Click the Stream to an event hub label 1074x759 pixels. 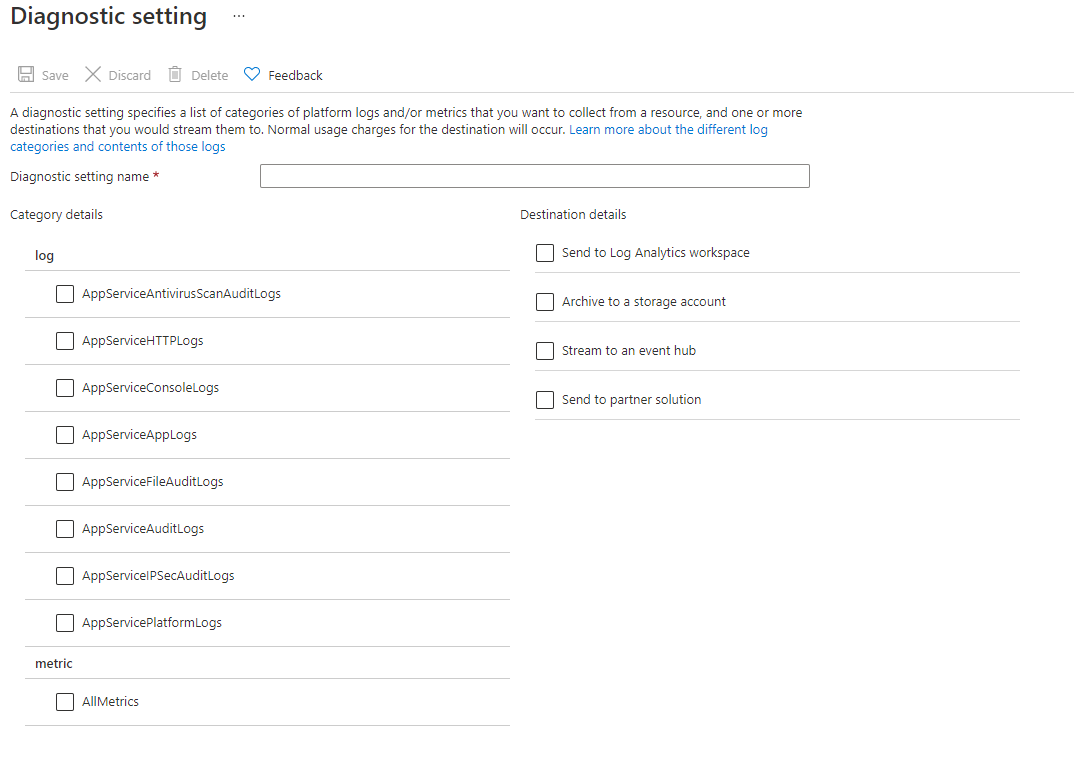[629, 351]
